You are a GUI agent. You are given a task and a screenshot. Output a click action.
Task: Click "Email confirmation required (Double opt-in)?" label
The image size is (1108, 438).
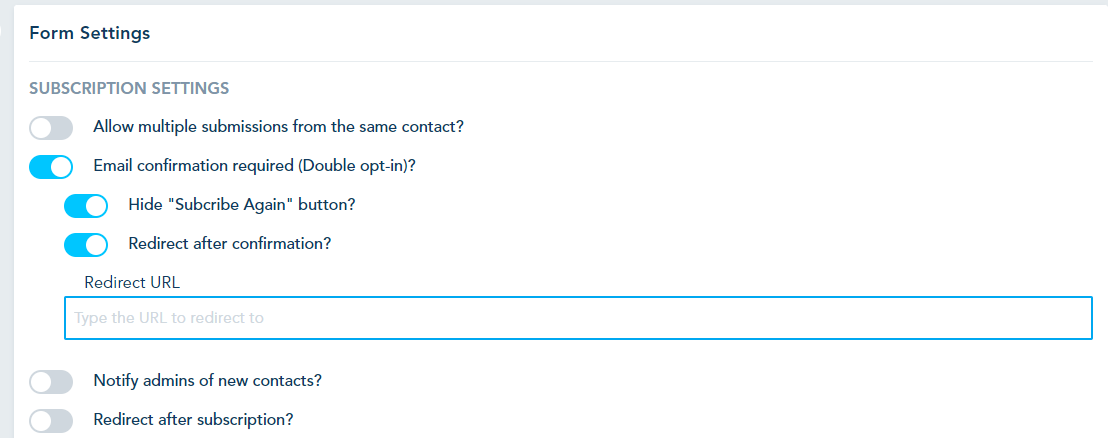click(x=254, y=165)
